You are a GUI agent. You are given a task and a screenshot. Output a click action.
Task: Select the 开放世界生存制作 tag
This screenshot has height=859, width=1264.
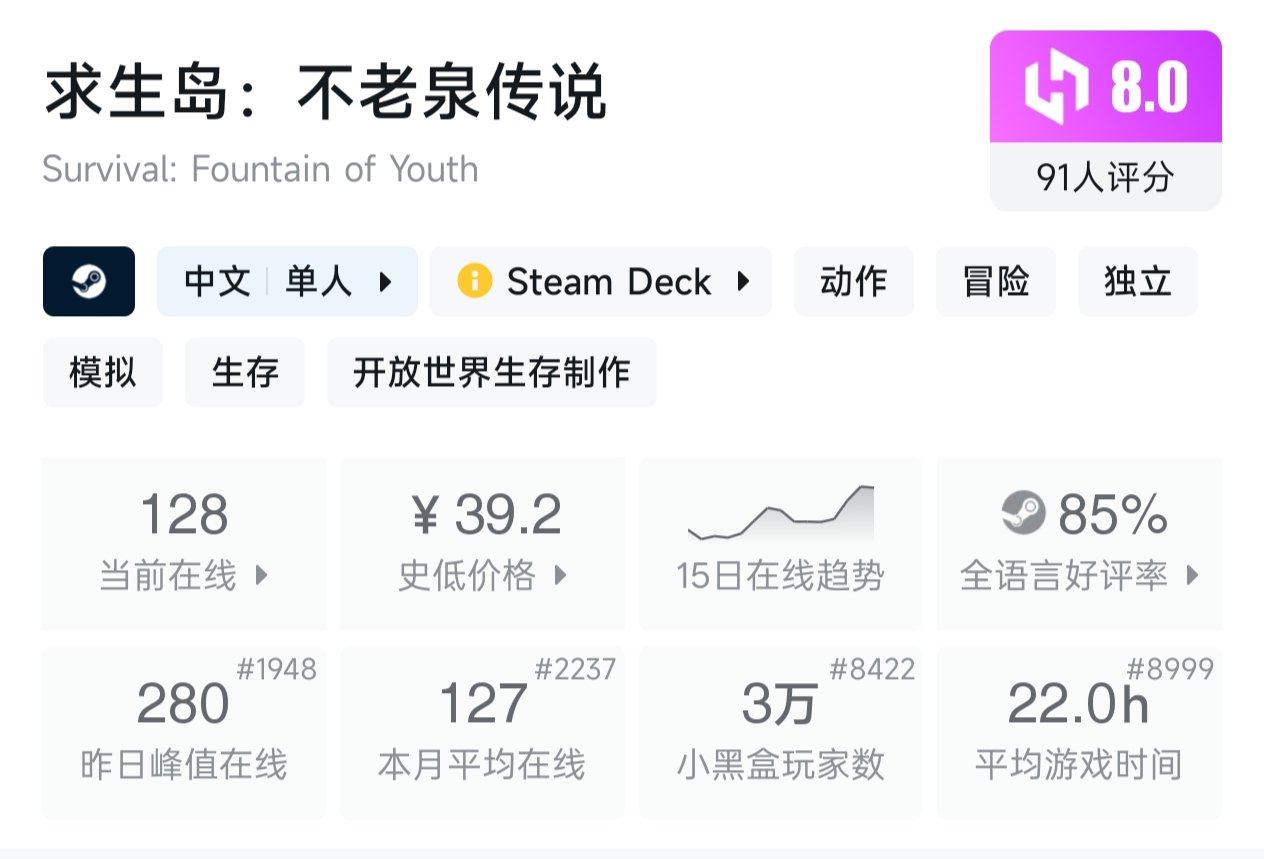point(492,372)
